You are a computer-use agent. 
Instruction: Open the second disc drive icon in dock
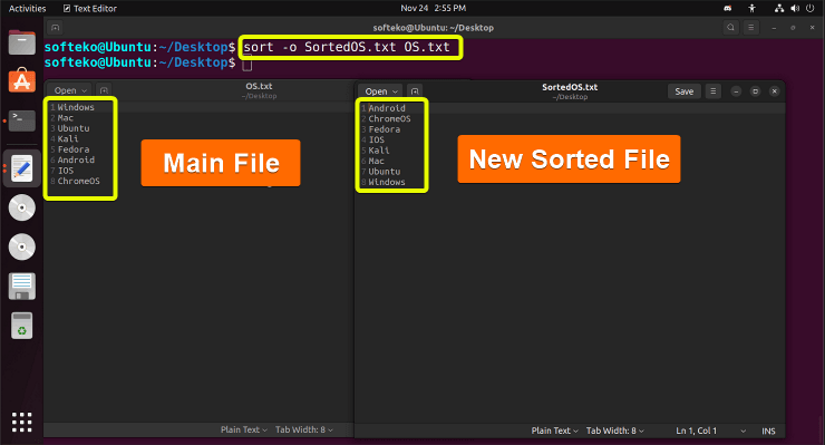point(22,247)
